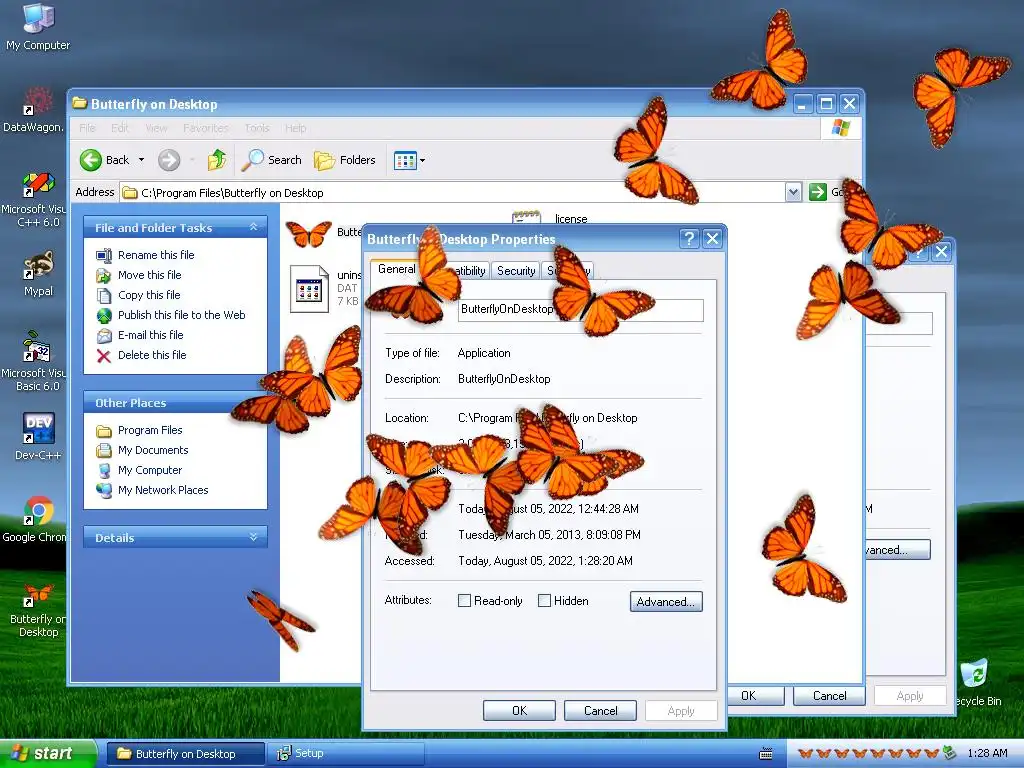Open My Documents in Other Places

click(x=153, y=450)
